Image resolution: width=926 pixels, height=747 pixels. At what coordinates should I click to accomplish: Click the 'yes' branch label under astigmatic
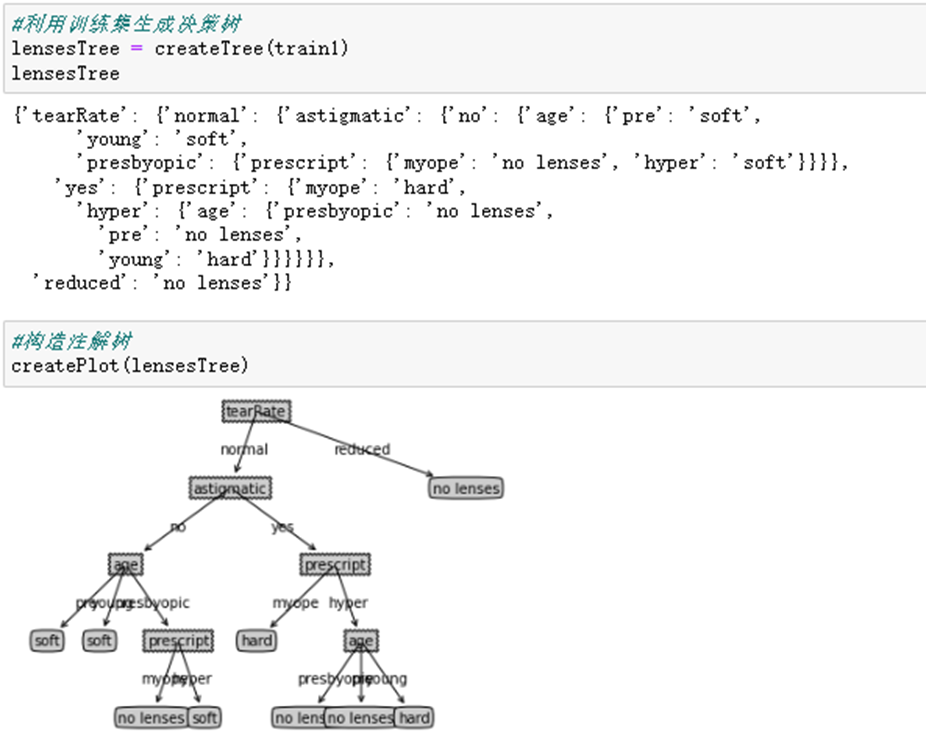click(282, 527)
